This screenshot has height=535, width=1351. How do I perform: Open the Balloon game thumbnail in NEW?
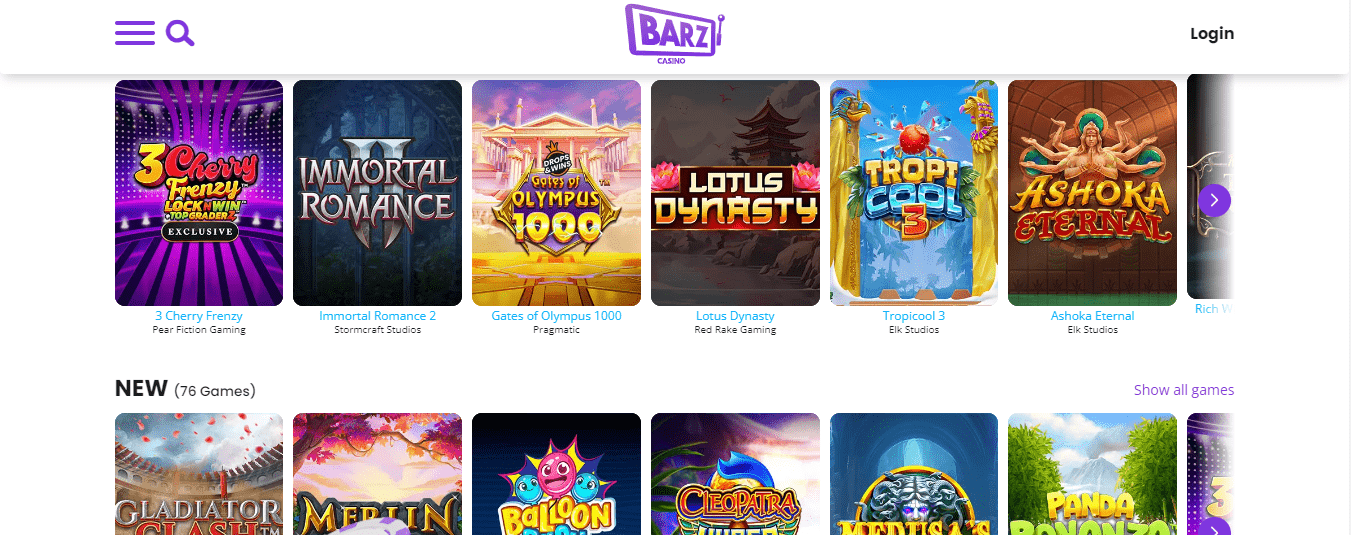[x=556, y=474]
